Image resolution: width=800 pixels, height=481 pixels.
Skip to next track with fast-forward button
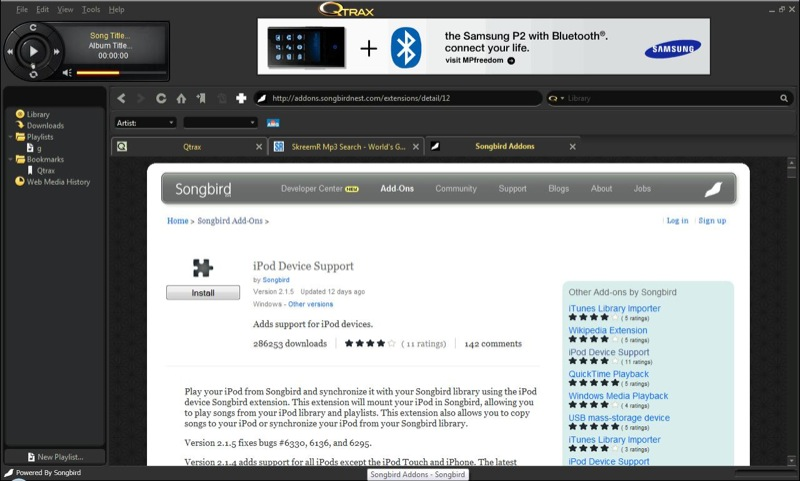57,52
